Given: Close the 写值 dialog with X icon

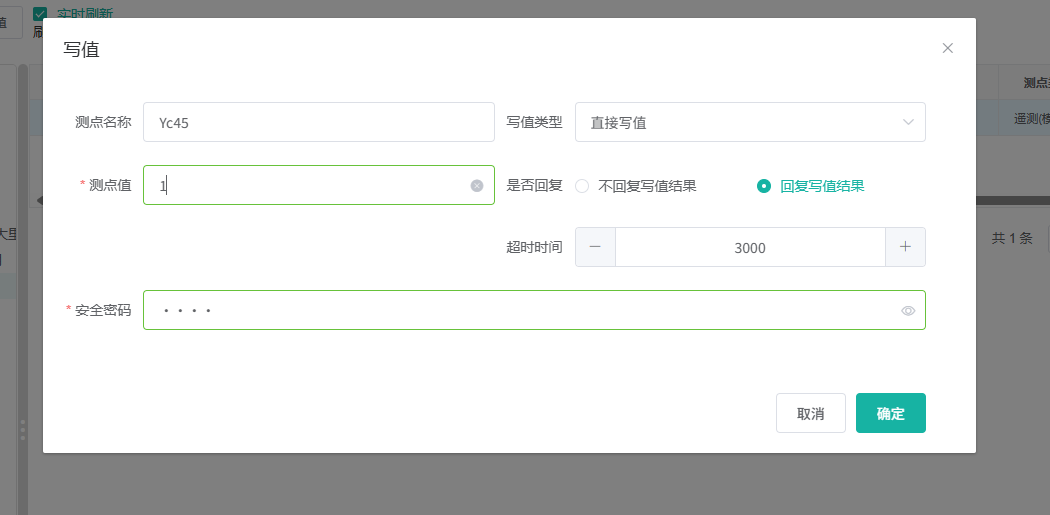Looking at the screenshot, I should (x=947, y=48).
